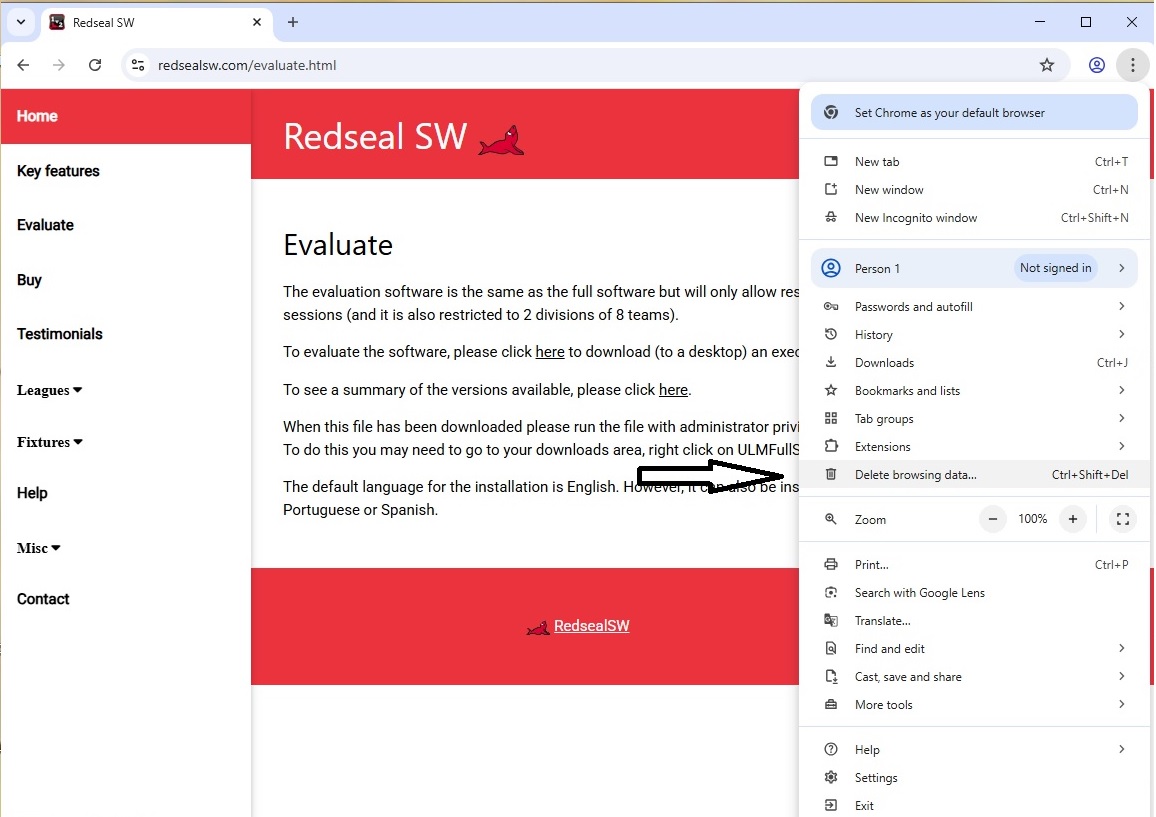The width and height of the screenshot is (1156, 817).
Task: Increase zoom with the plus button
Action: pos(1073,519)
